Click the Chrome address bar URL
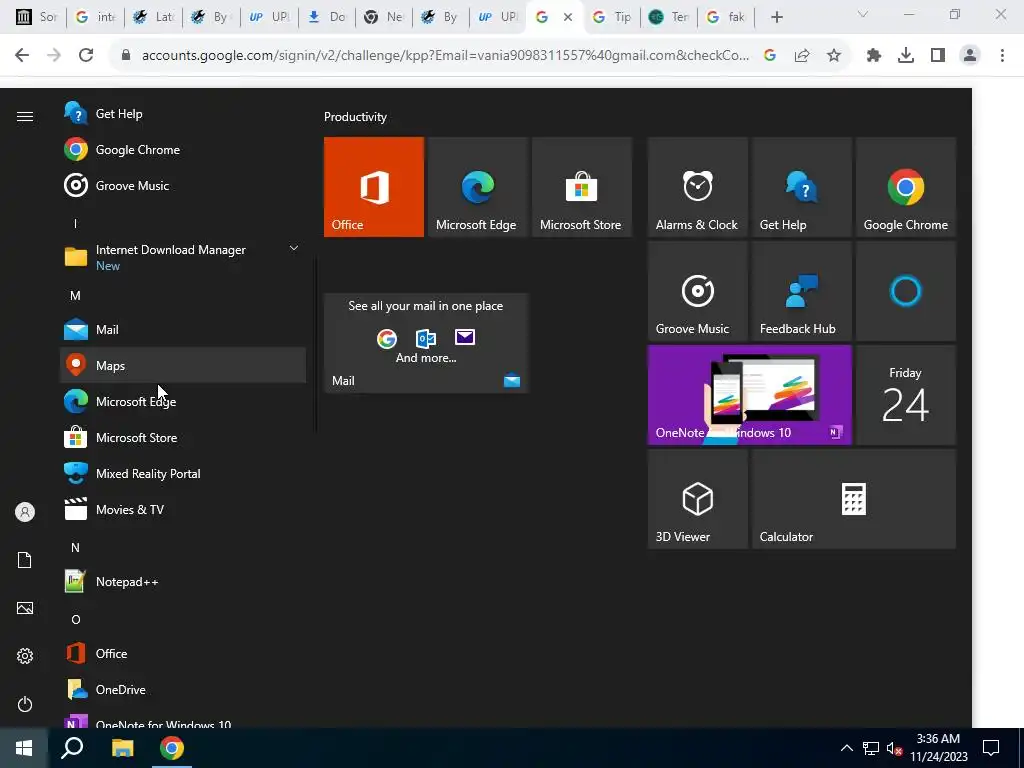The image size is (1024, 768). 445,56
